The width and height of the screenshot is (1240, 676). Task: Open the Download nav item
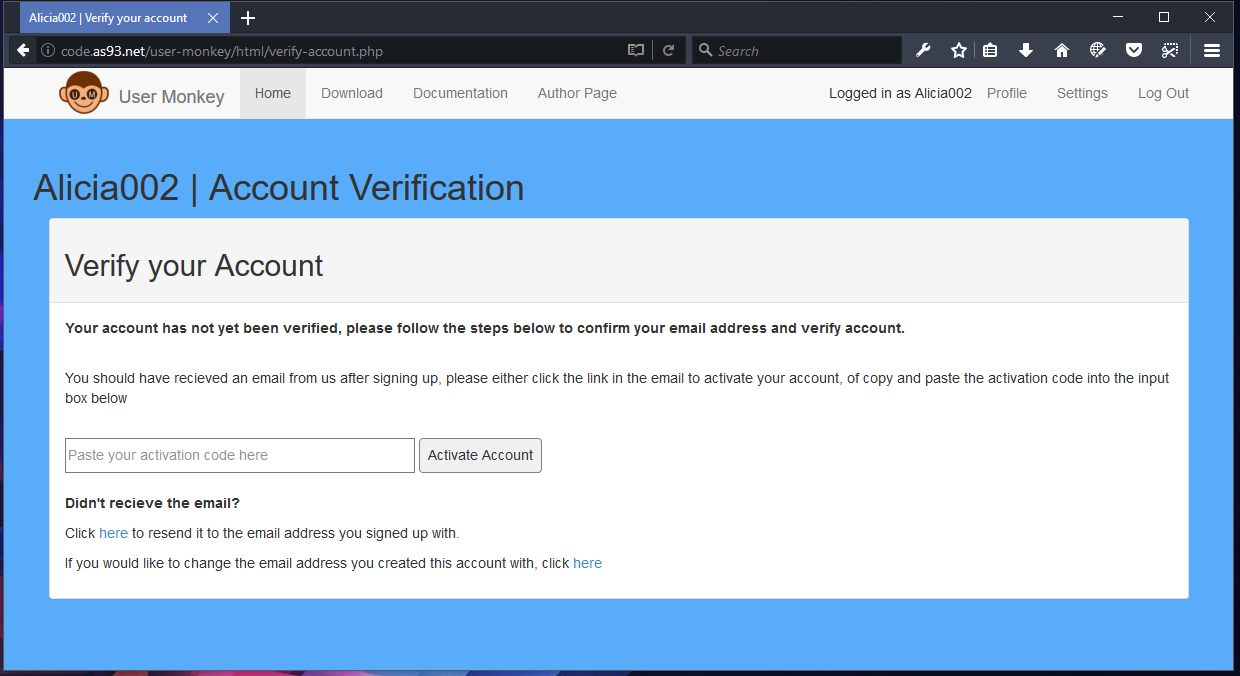click(352, 93)
